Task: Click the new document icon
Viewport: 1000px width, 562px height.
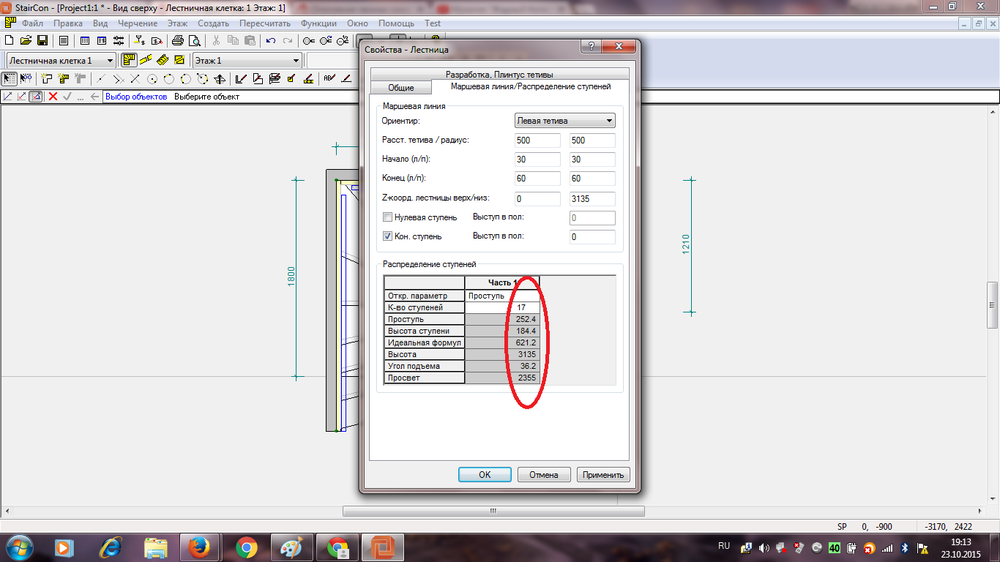Action: click(x=10, y=41)
